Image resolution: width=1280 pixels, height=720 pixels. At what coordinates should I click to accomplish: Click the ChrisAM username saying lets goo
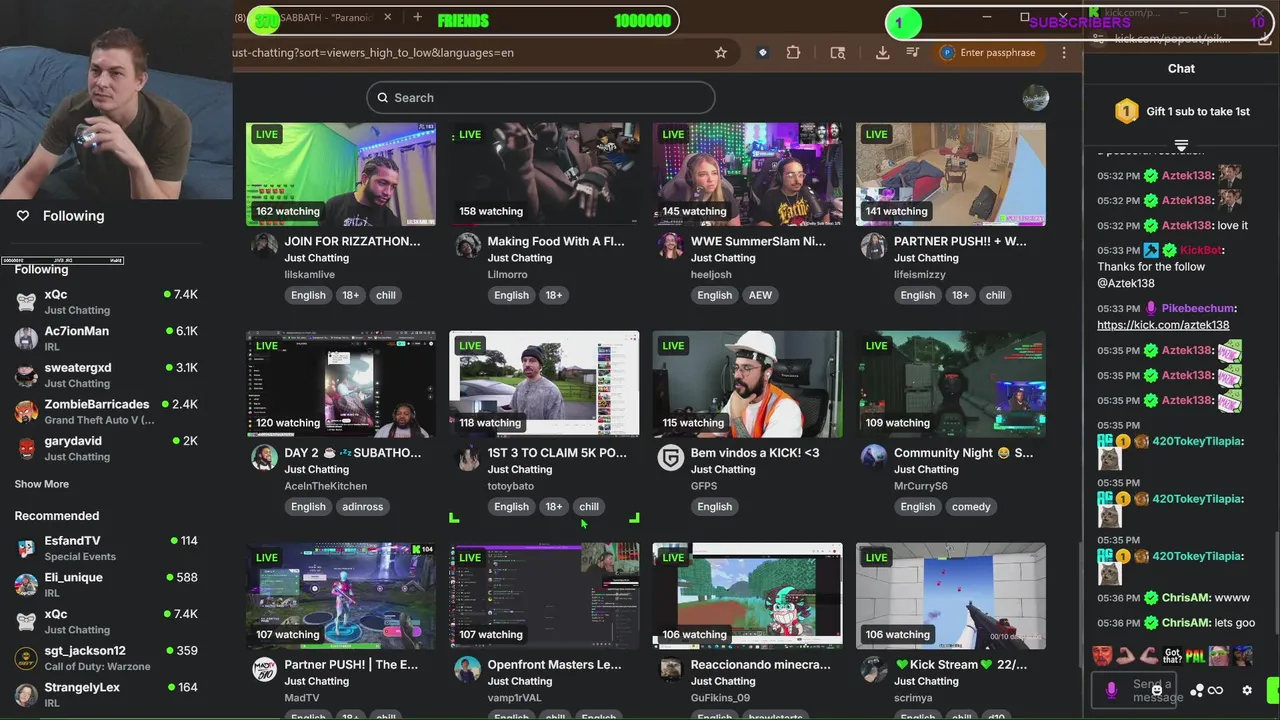[1185, 623]
